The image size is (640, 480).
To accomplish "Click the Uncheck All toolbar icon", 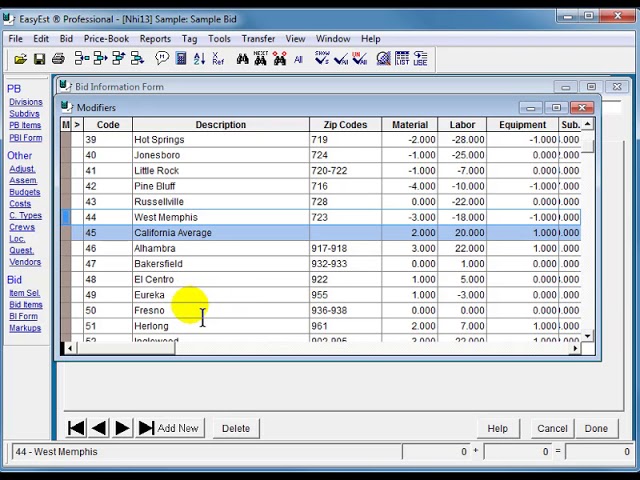I will pos(360,58).
